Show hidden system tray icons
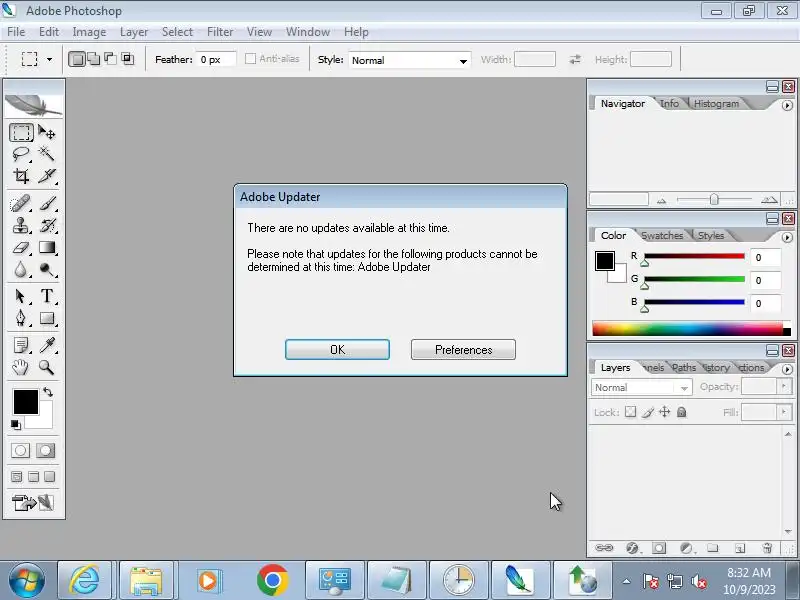Viewport: 800px width, 600px height. [x=627, y=581]
